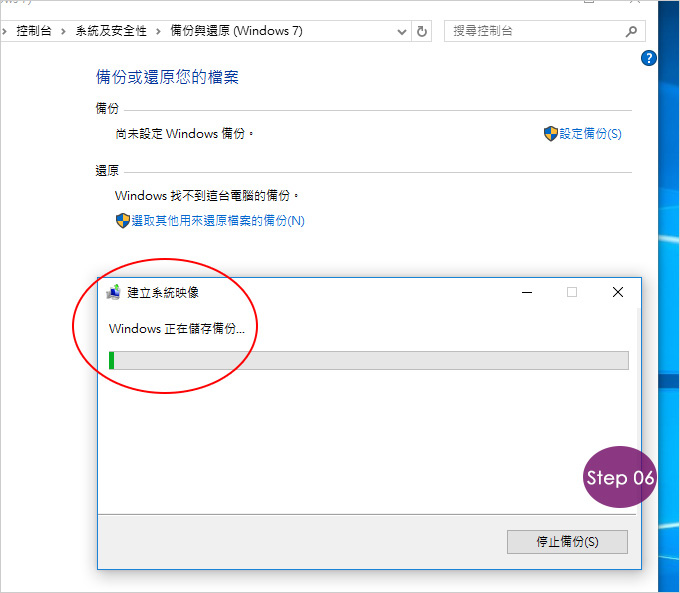Click the refresh icon beside address bar
The width and height of the screenshot is (680, 593).
click(x=422, y=31)
